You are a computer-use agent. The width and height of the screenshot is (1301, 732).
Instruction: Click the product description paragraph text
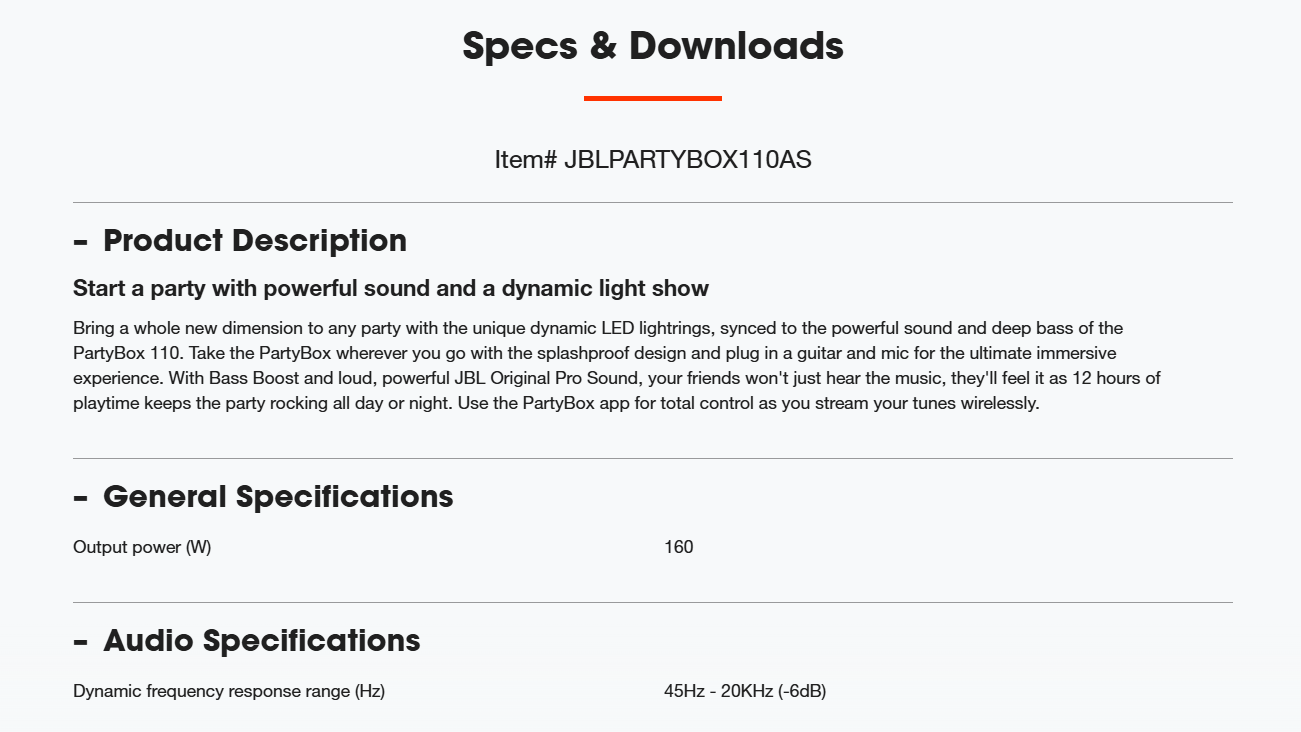[616, 366]
